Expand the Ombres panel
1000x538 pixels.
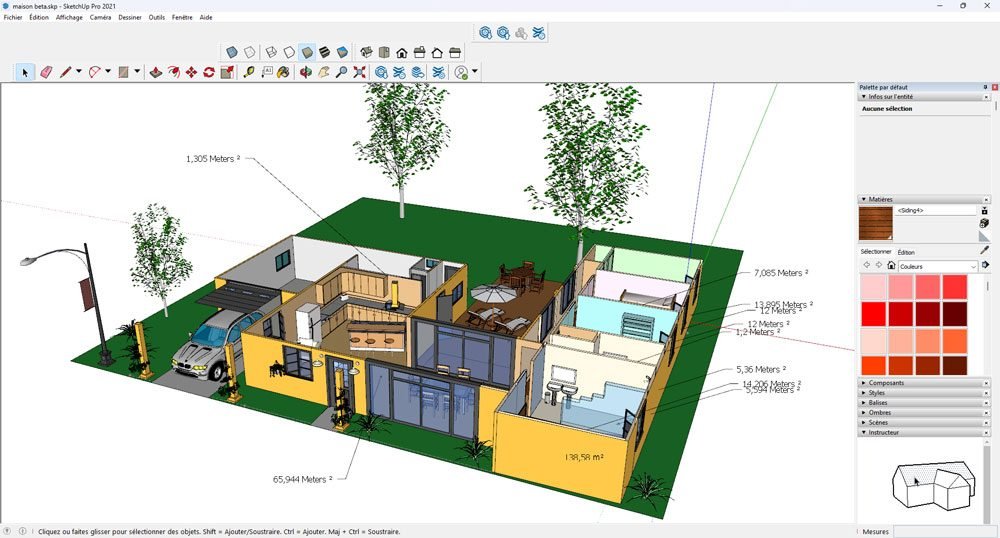tap(923, 412)
